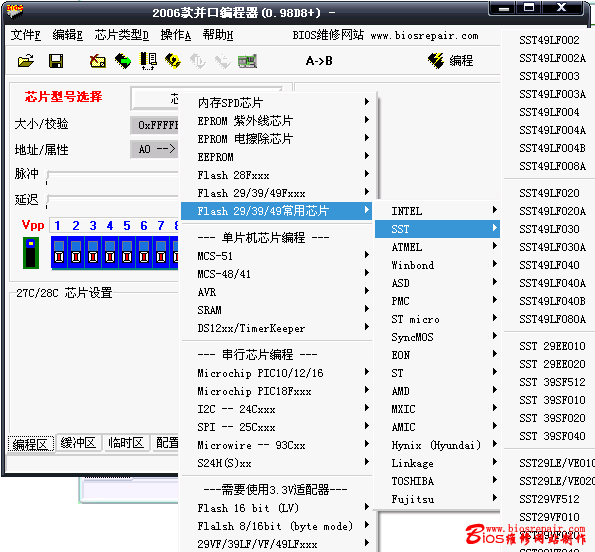Click the Vpp jumper indicator icon

(31, 253)
